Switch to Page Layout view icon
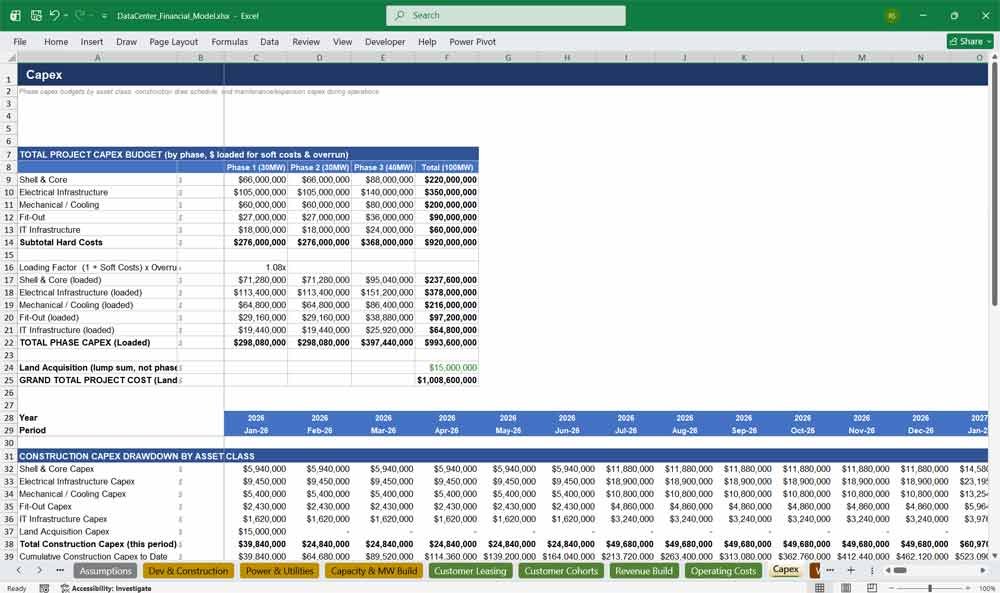 point(846,588)
